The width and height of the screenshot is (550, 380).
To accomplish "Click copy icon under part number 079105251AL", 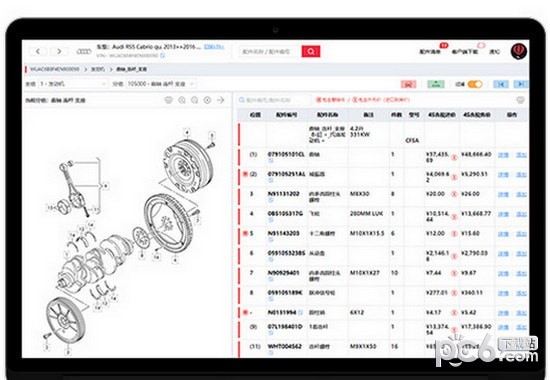I will (270, 180).
